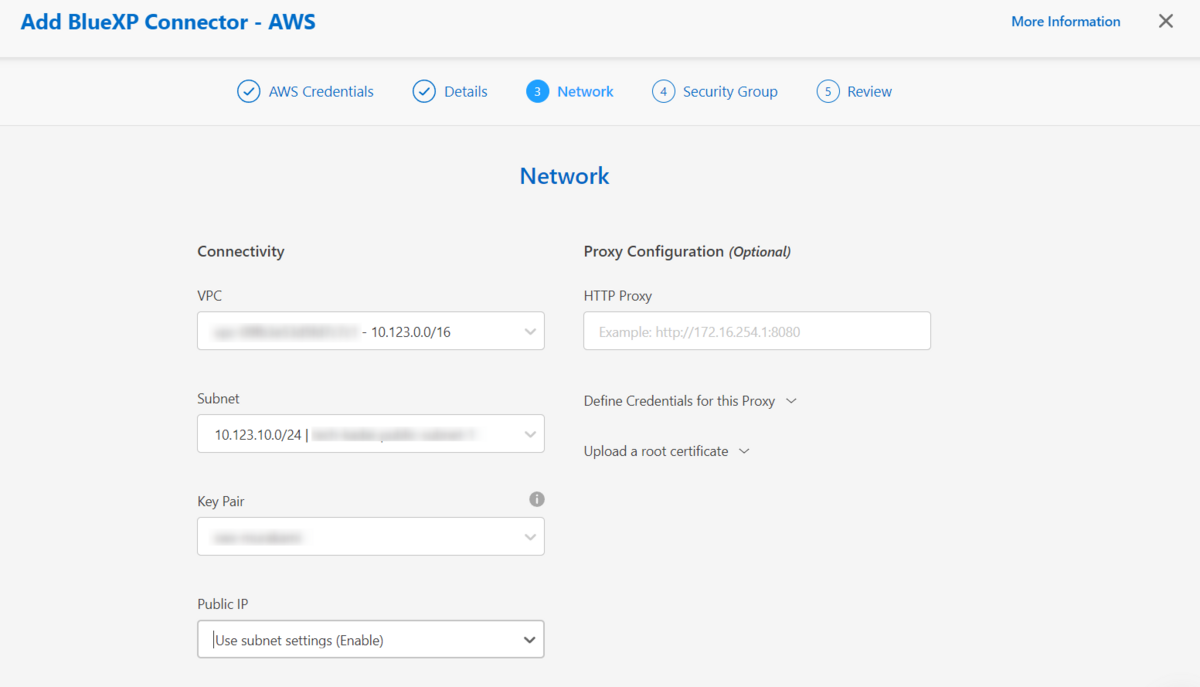
Task: Click the Public IP label
Action: point(222,604)
